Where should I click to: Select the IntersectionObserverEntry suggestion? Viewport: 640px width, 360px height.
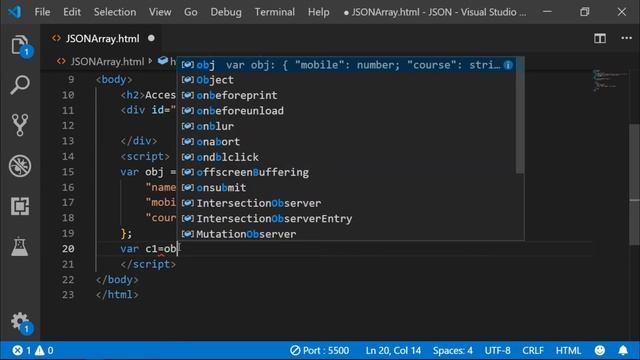(346, 219)
